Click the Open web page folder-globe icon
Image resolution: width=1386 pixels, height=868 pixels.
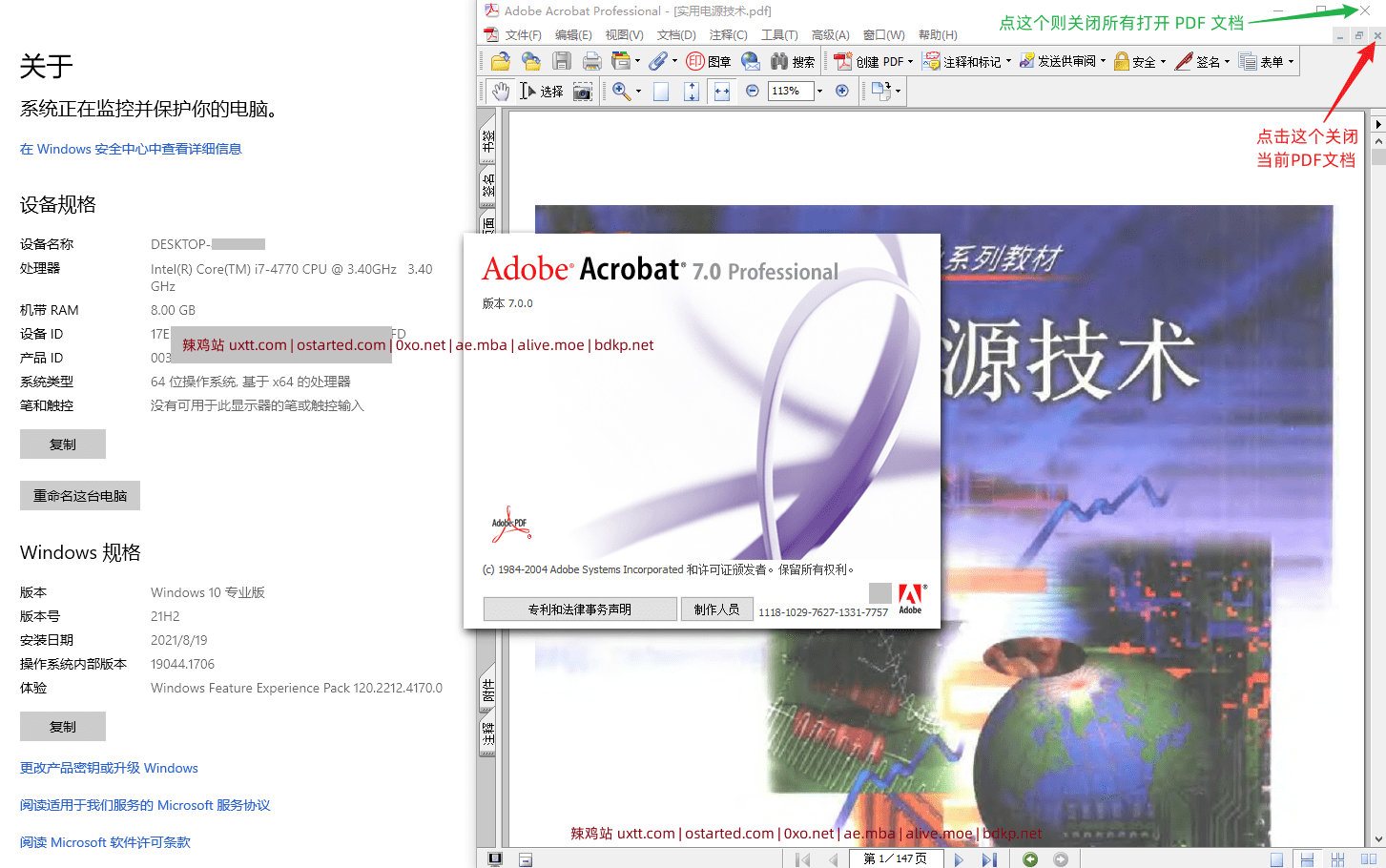coord(531,61)
